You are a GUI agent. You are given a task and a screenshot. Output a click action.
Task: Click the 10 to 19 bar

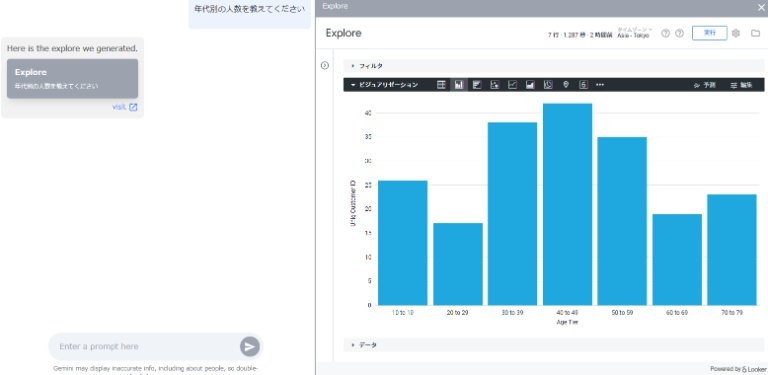[403, 243]
